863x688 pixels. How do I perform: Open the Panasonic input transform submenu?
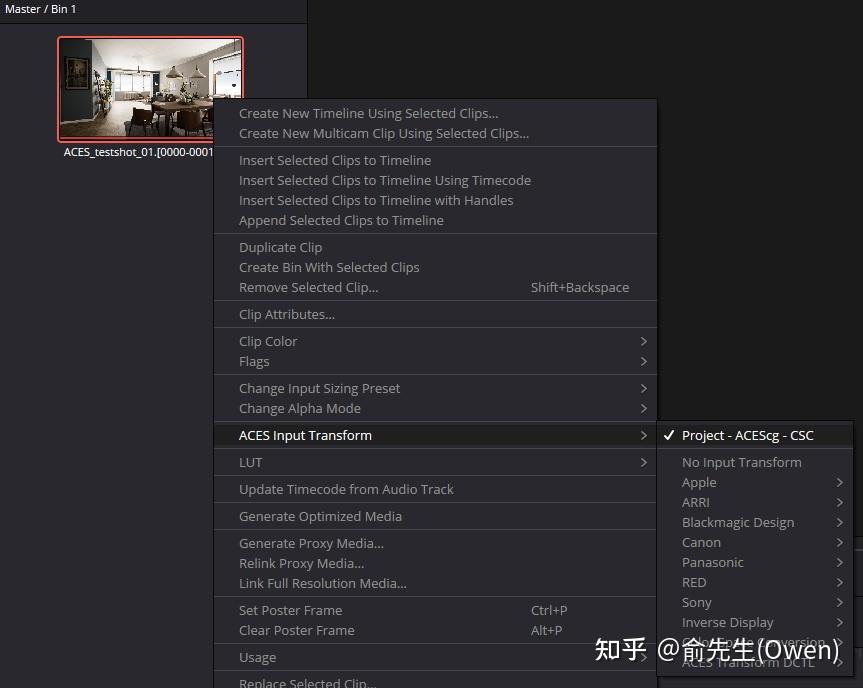(712, 562)
